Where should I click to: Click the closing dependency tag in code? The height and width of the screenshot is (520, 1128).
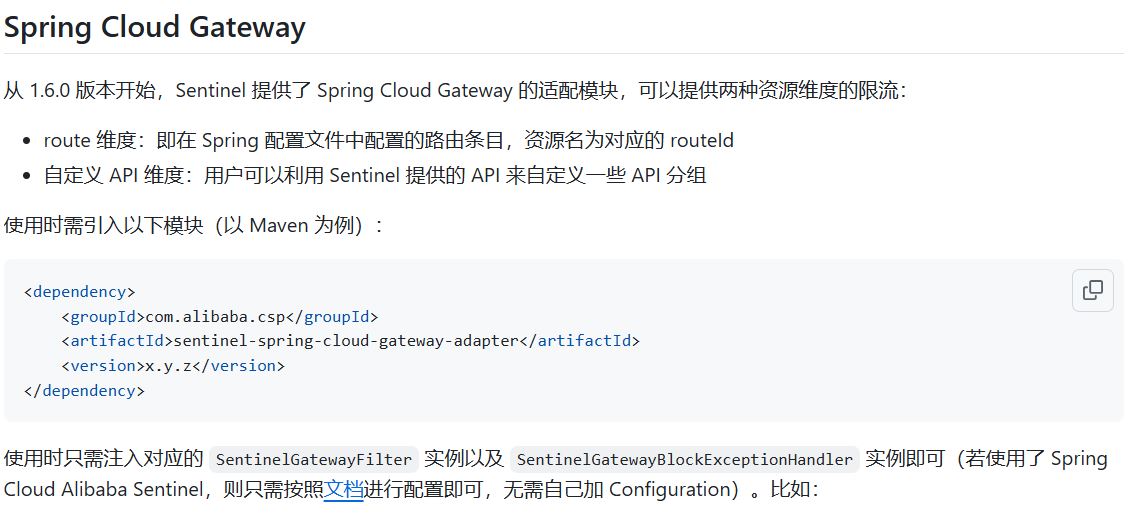click(x=84, y=390)
